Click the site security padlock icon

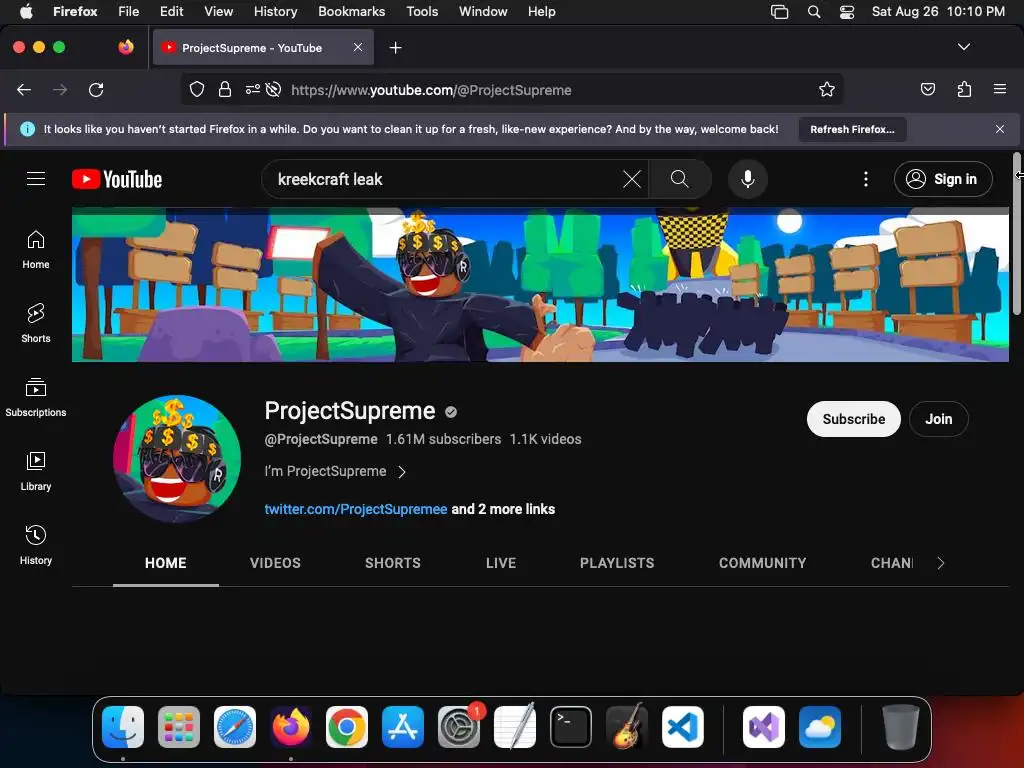(225, 90)
